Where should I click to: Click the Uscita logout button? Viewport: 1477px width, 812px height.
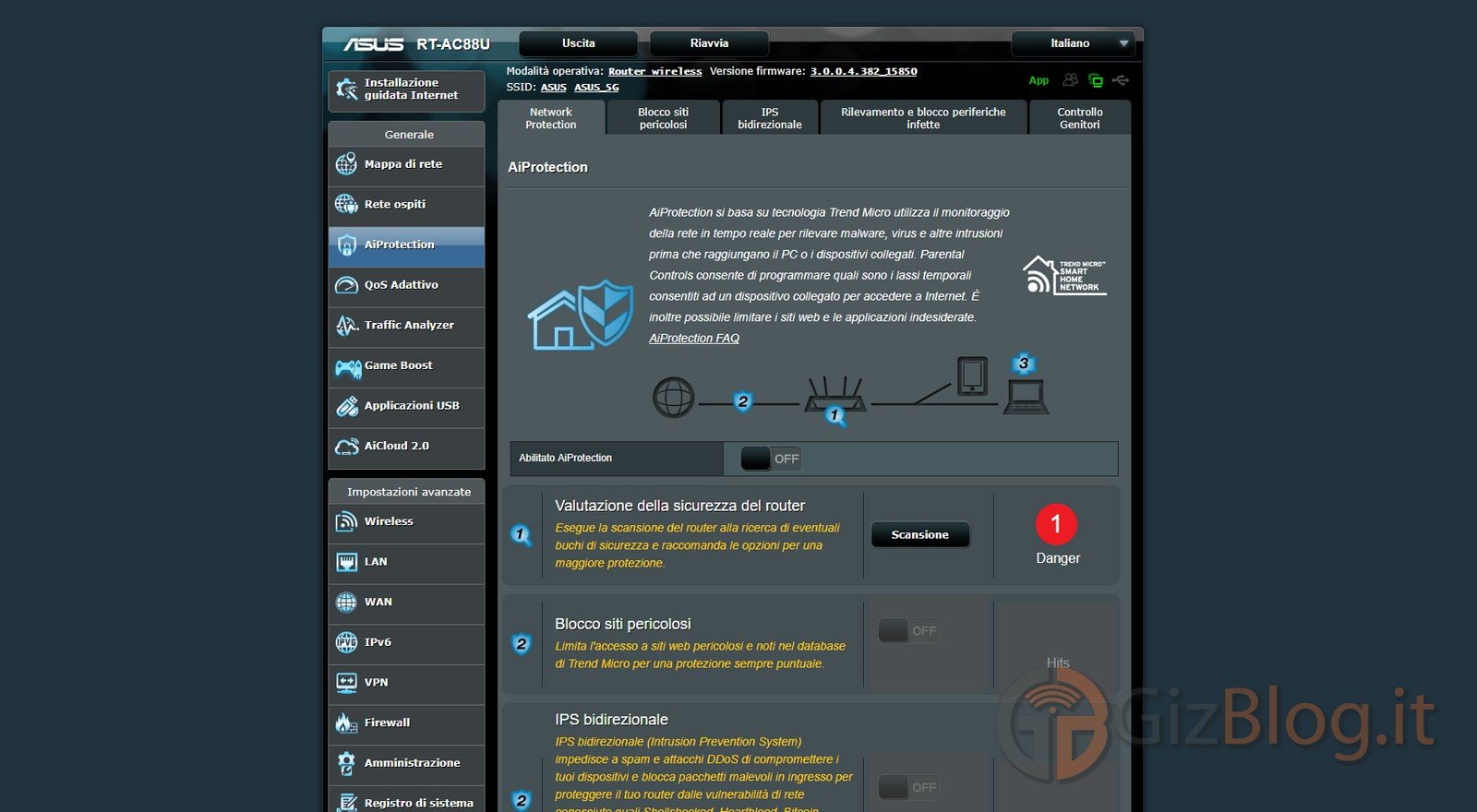[579, 43]
